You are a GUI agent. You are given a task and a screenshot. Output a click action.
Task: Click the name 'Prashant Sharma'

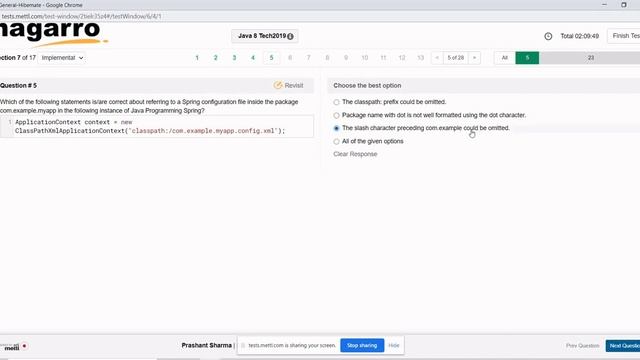[x=207, y=345]
